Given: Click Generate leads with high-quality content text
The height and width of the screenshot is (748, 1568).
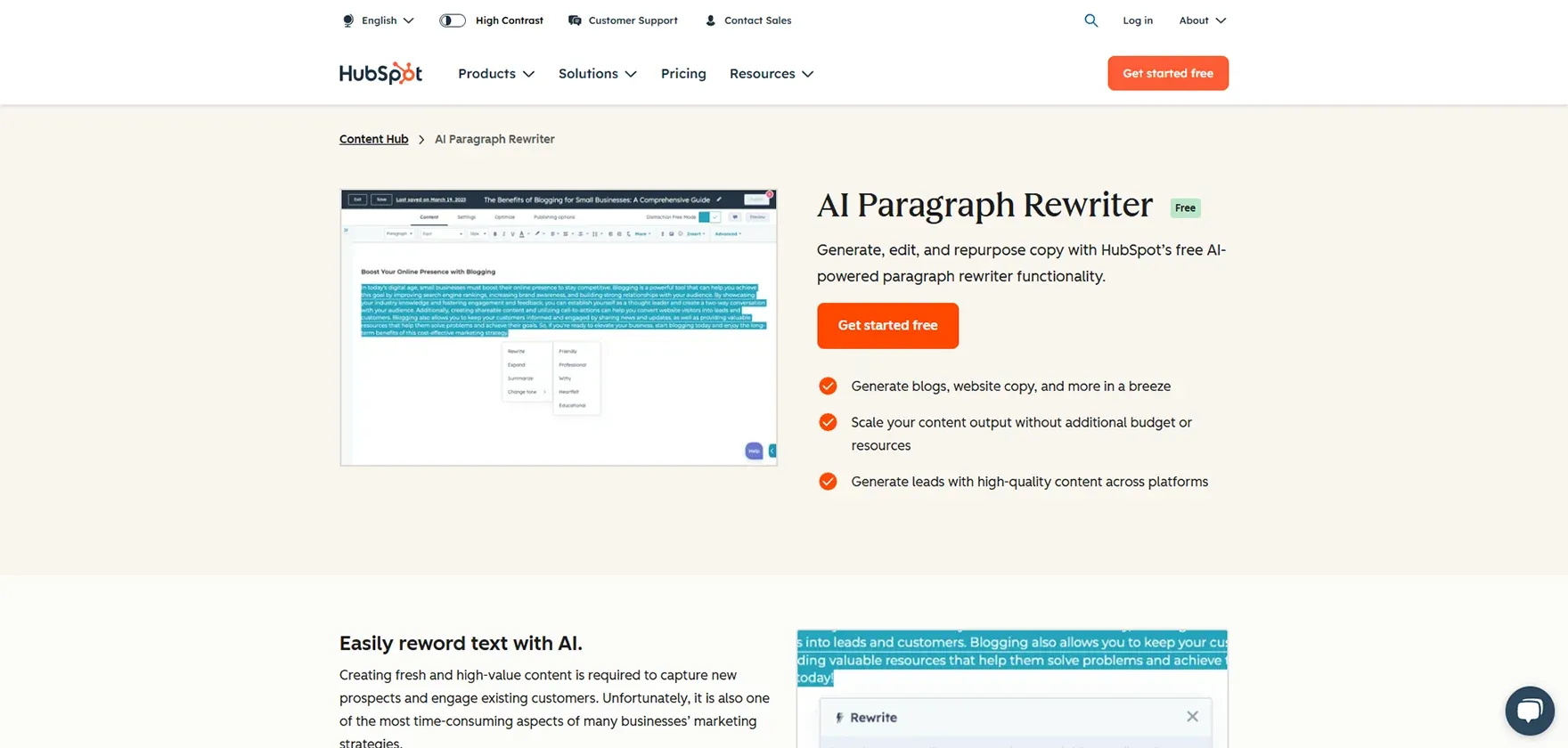Looking at the screenshot, I should (x=1029, y=482).
